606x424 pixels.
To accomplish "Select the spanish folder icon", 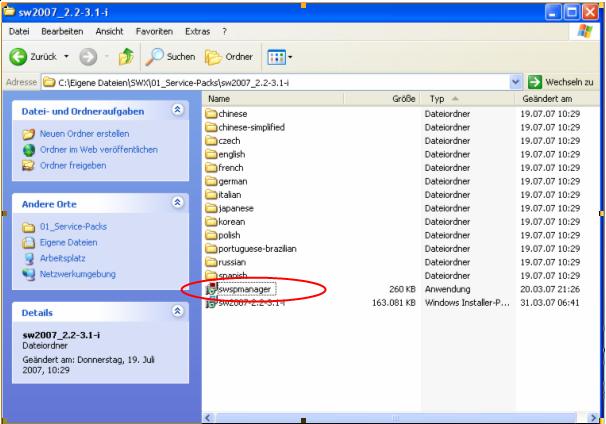I will pos(211,275).
